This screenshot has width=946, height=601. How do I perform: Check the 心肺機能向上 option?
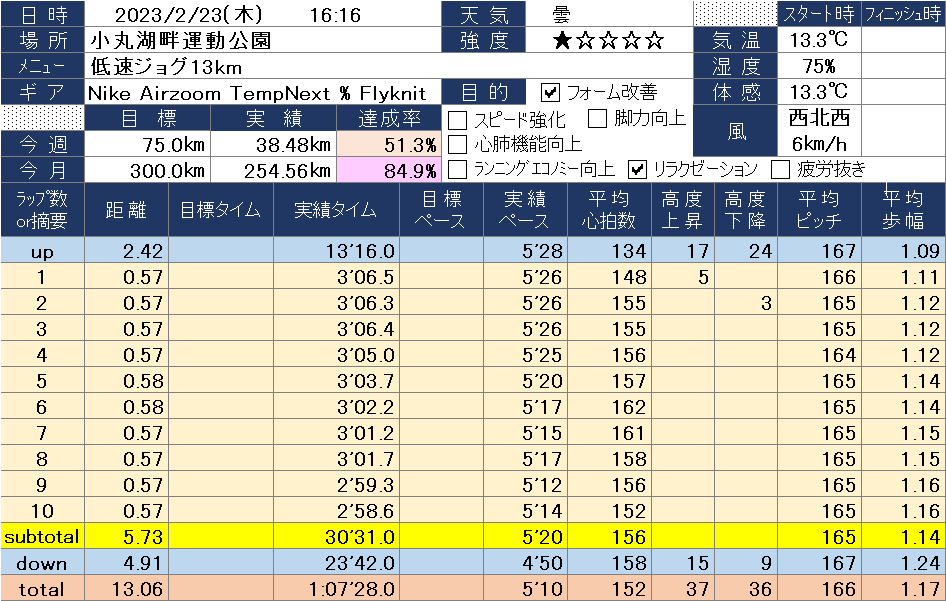pos(458,144)
